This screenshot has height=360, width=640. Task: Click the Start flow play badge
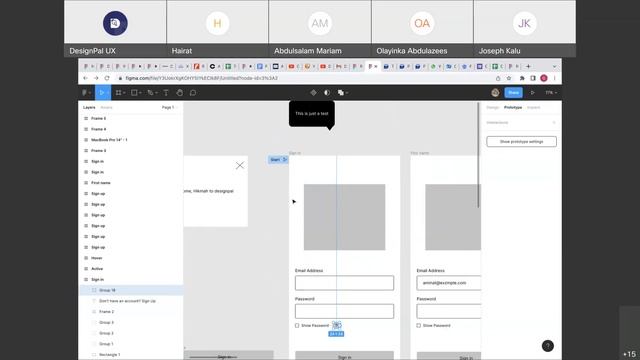coord(278,160)
